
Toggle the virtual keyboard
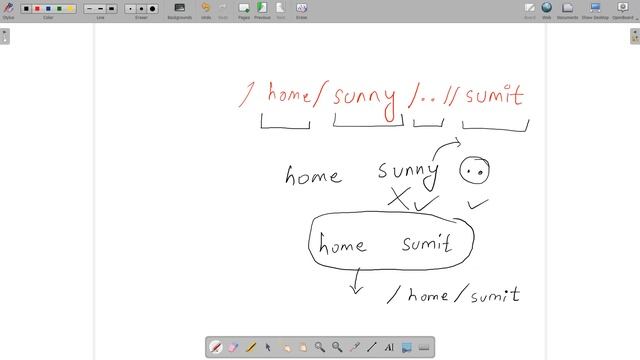424,347
